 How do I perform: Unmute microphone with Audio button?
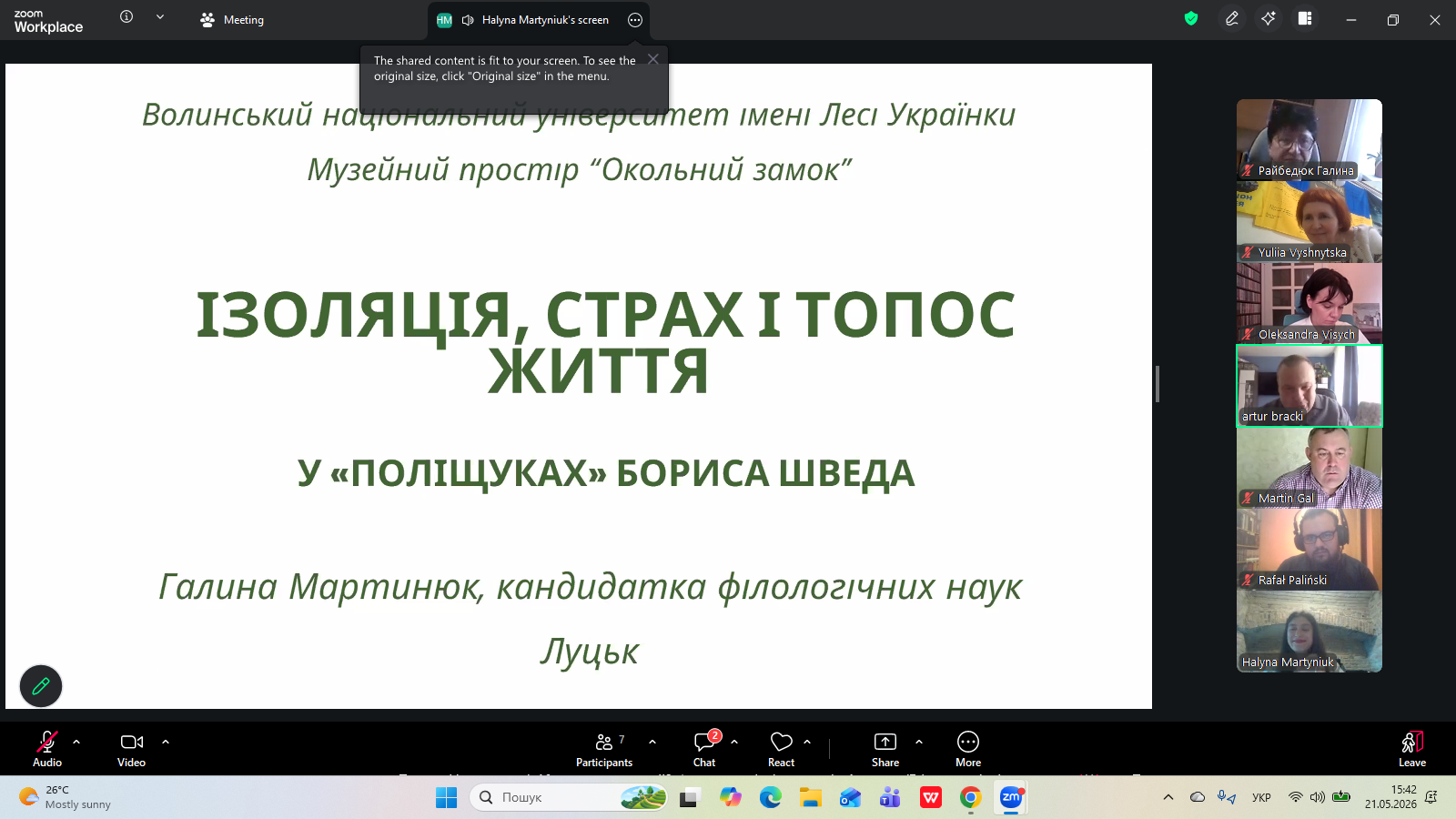click(47, 749)
